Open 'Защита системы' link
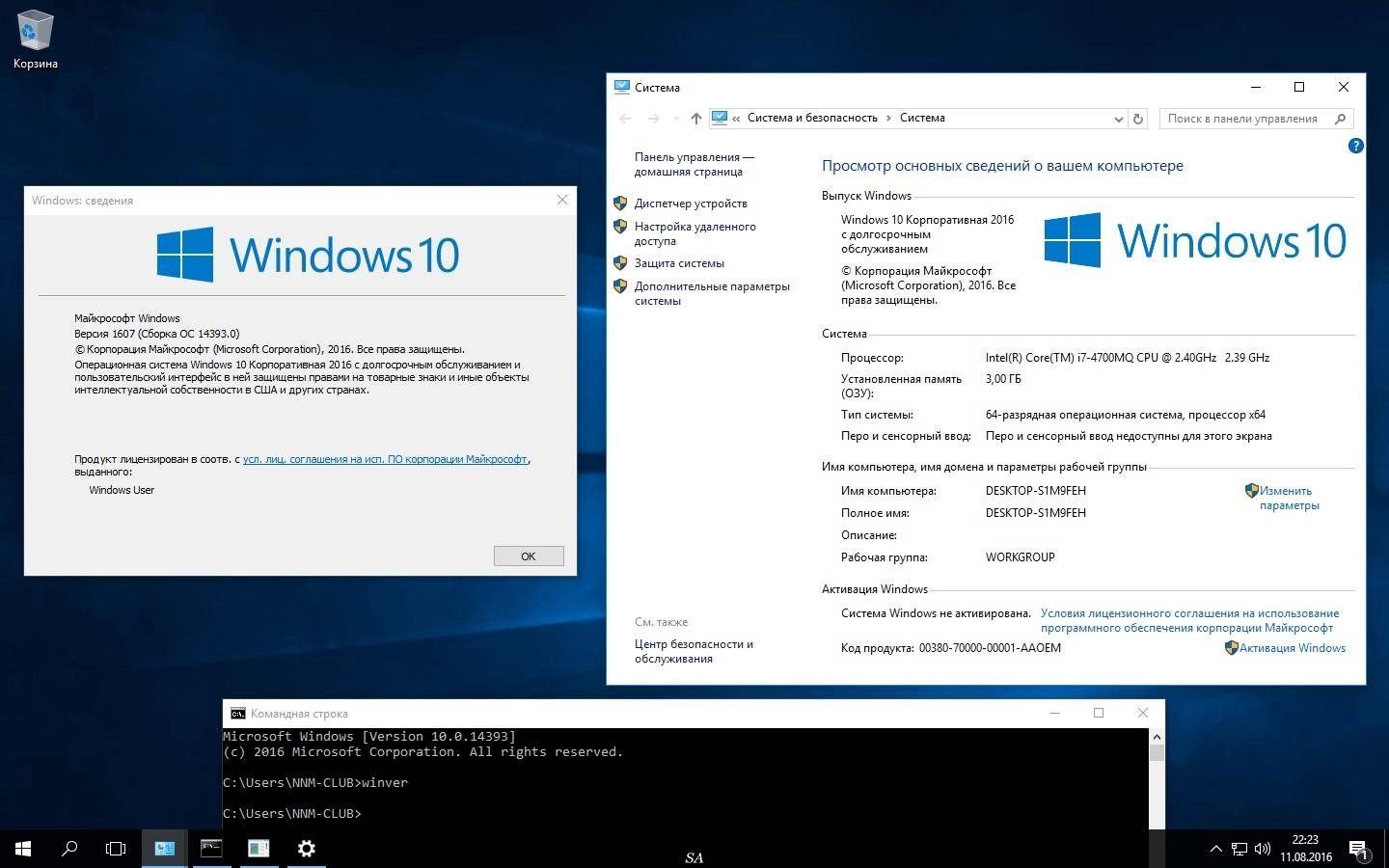This screenshot has width=1389, height=868. [x=679, y=263]
